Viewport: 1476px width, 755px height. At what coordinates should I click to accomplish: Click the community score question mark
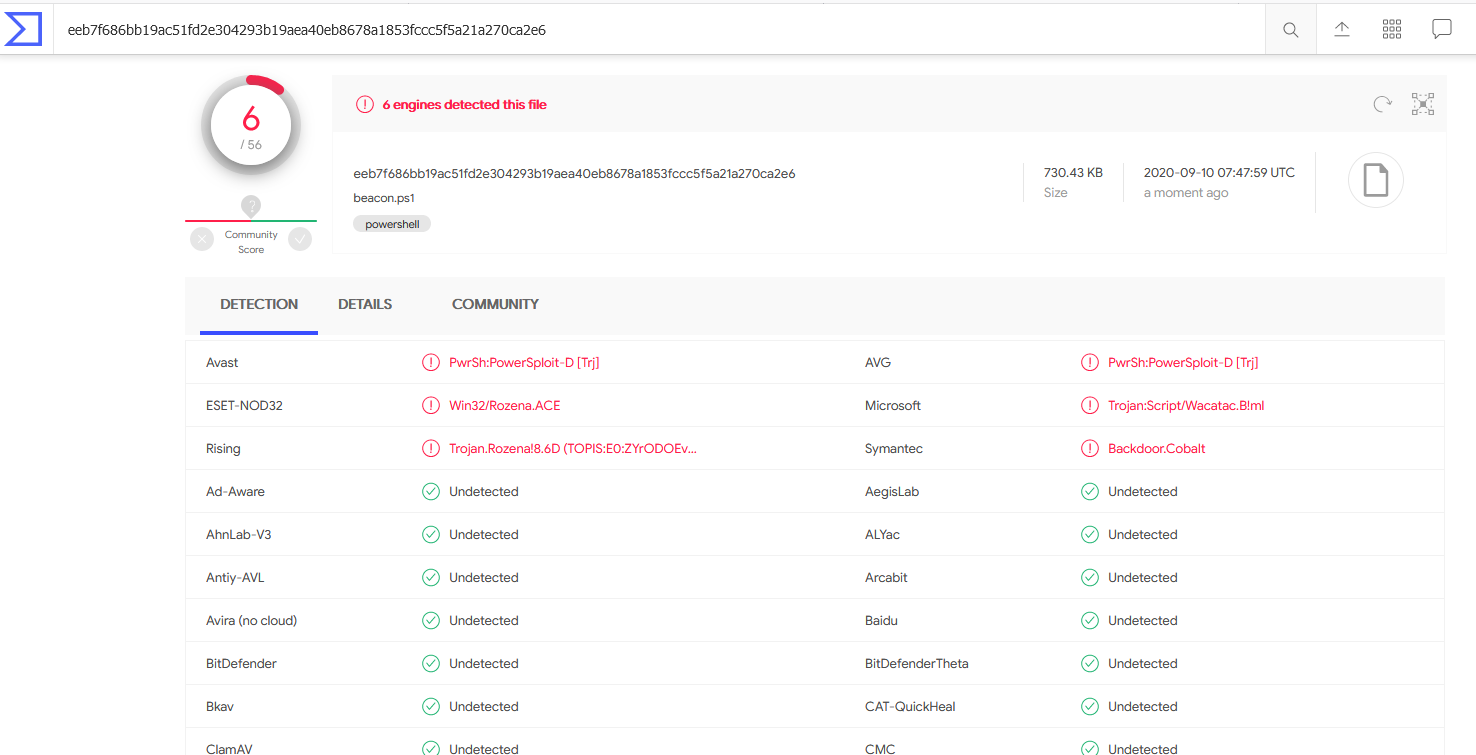pyautogui.click(x=251, y=206)
